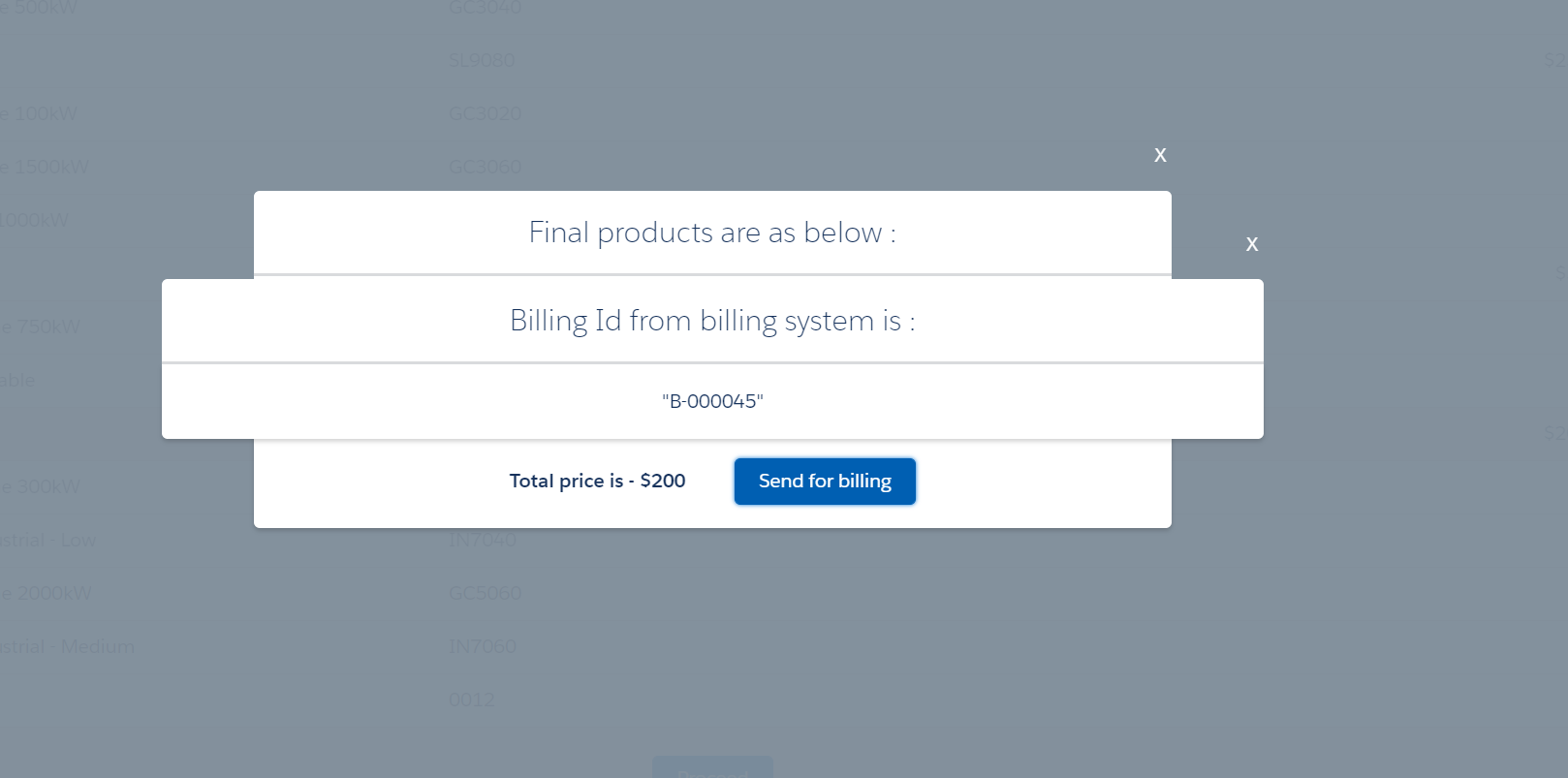
Task: Select product code IN7060 row
Action: point(482,646)
